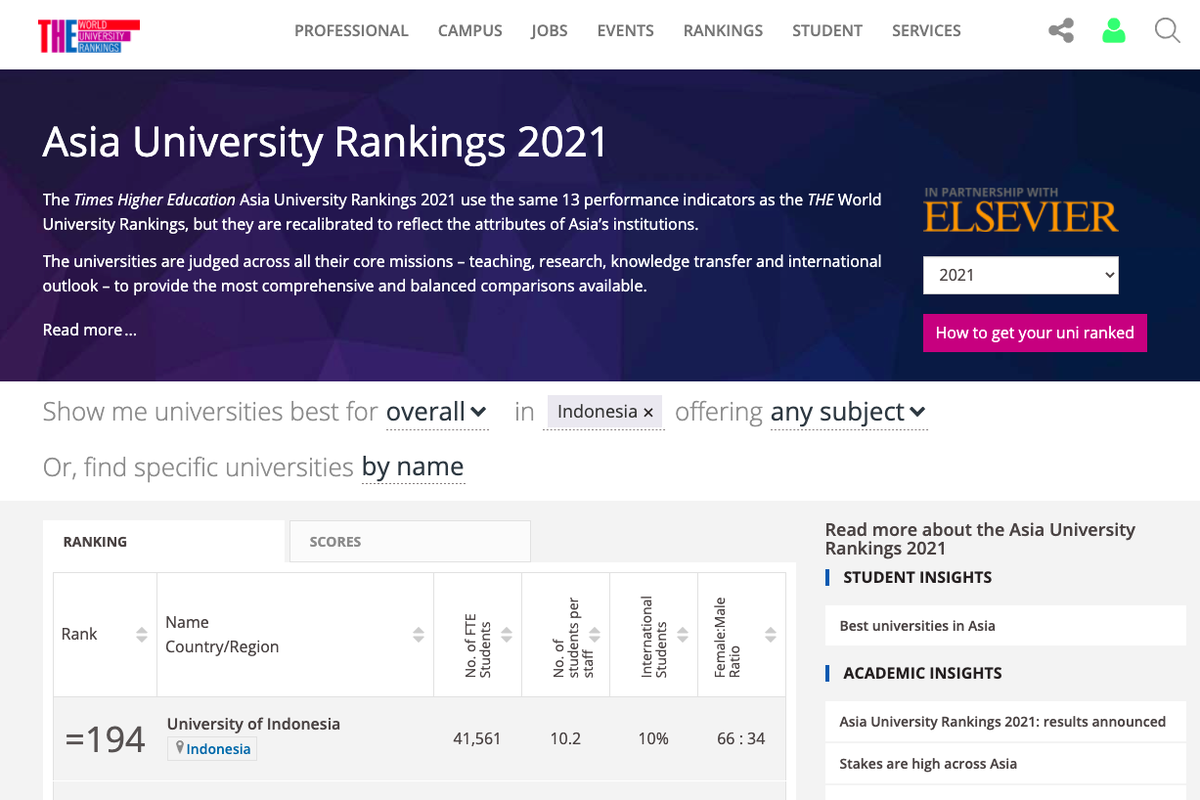The image size is (1200, 800).
Task: Open the RANKINGS menu item
Action: pos(722,31)
